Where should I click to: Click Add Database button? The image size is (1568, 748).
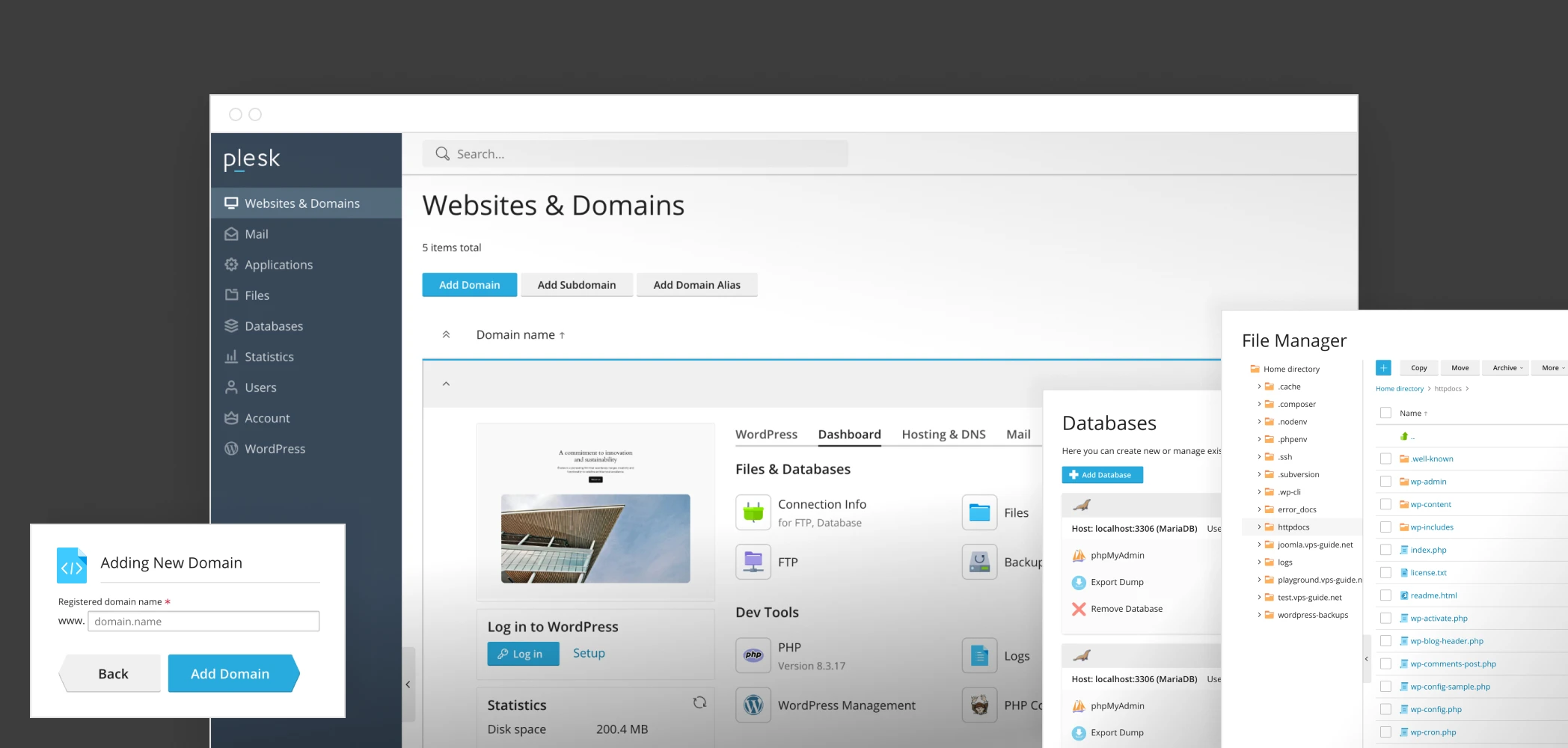[x=1102, y=475]
